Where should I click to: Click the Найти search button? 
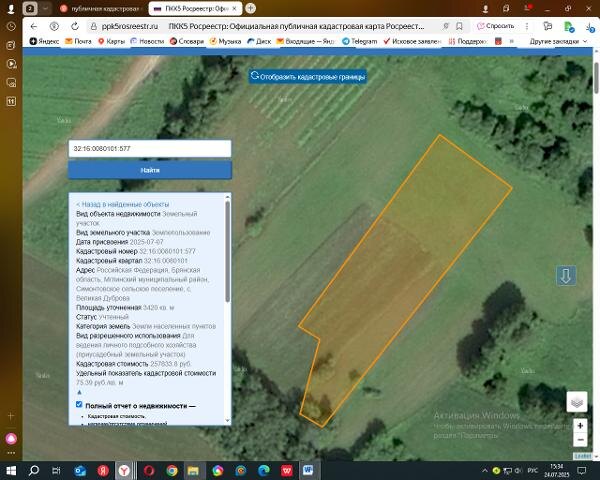(150, 170)
